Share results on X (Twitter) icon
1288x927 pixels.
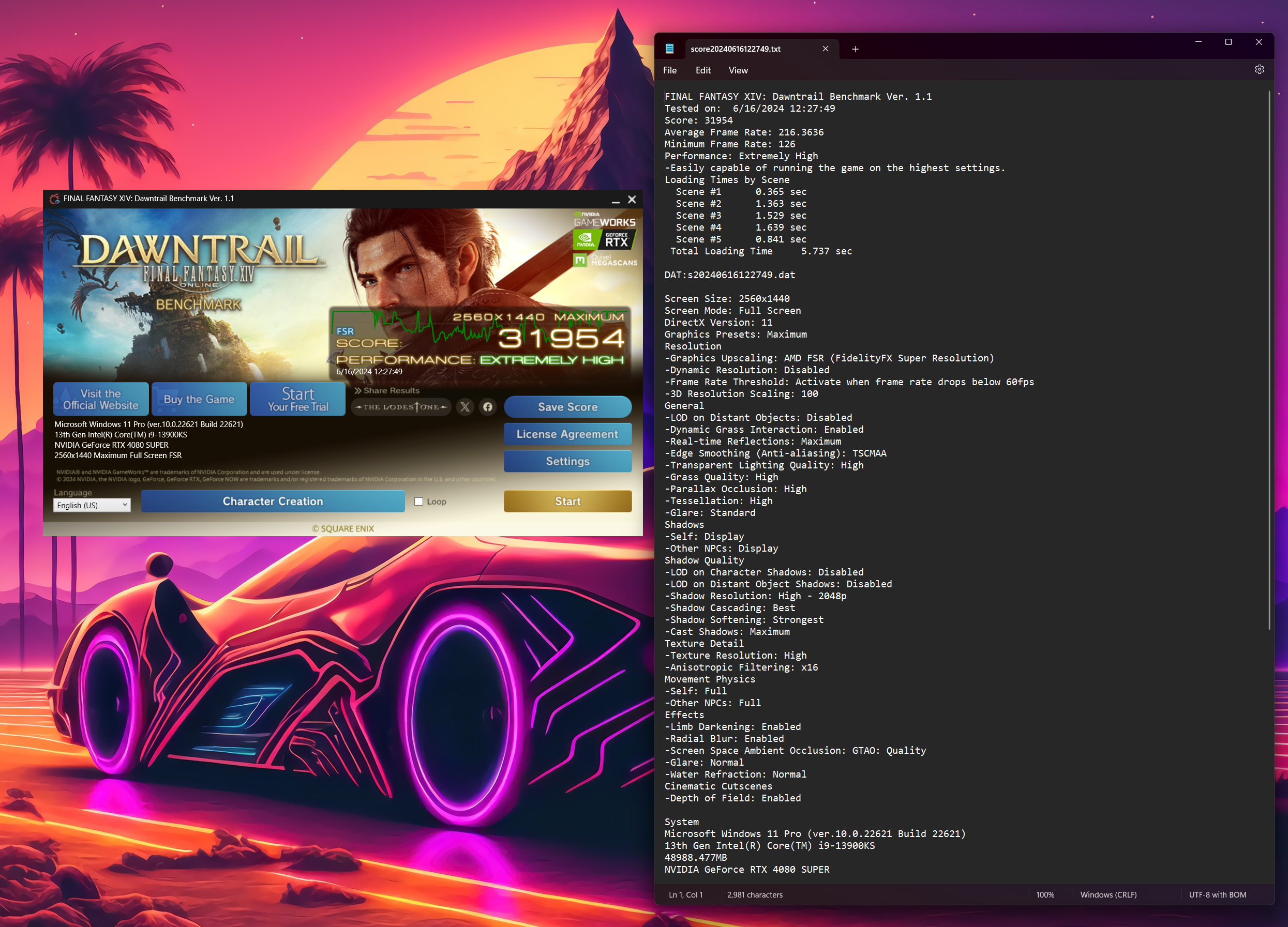(465, 407)
